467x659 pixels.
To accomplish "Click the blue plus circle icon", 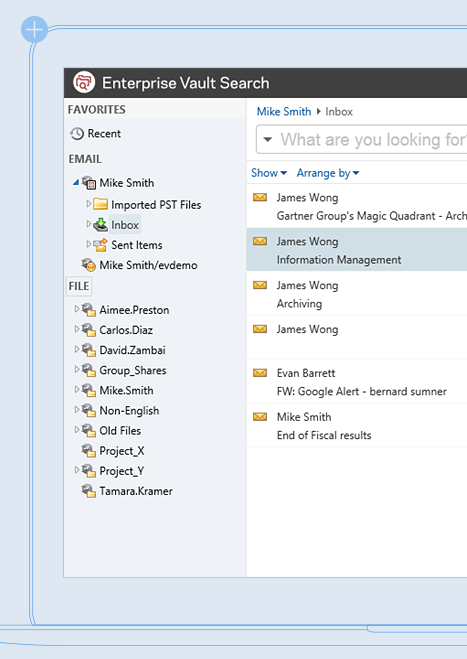I will 34,29.
